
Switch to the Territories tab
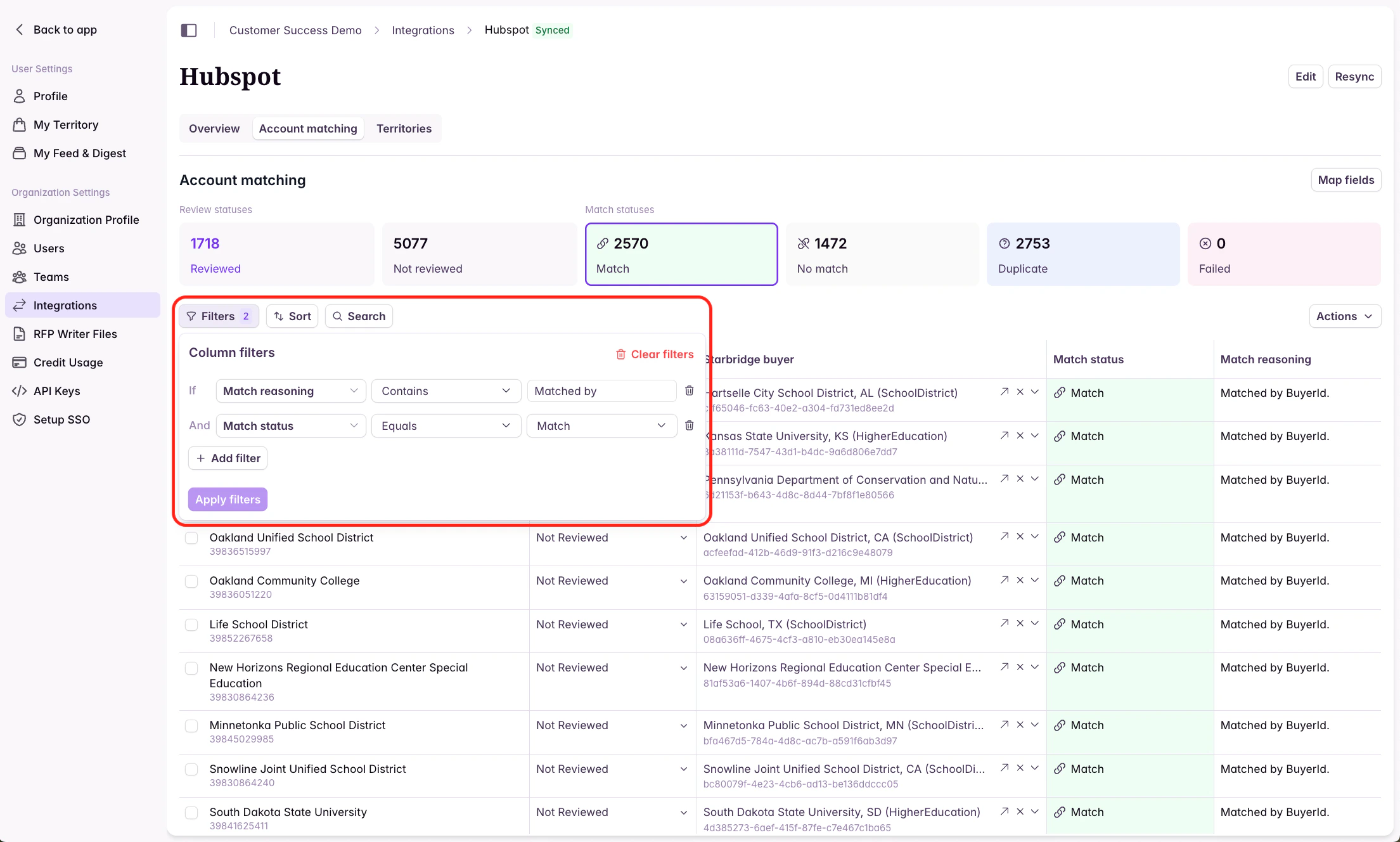click(404, 129)
